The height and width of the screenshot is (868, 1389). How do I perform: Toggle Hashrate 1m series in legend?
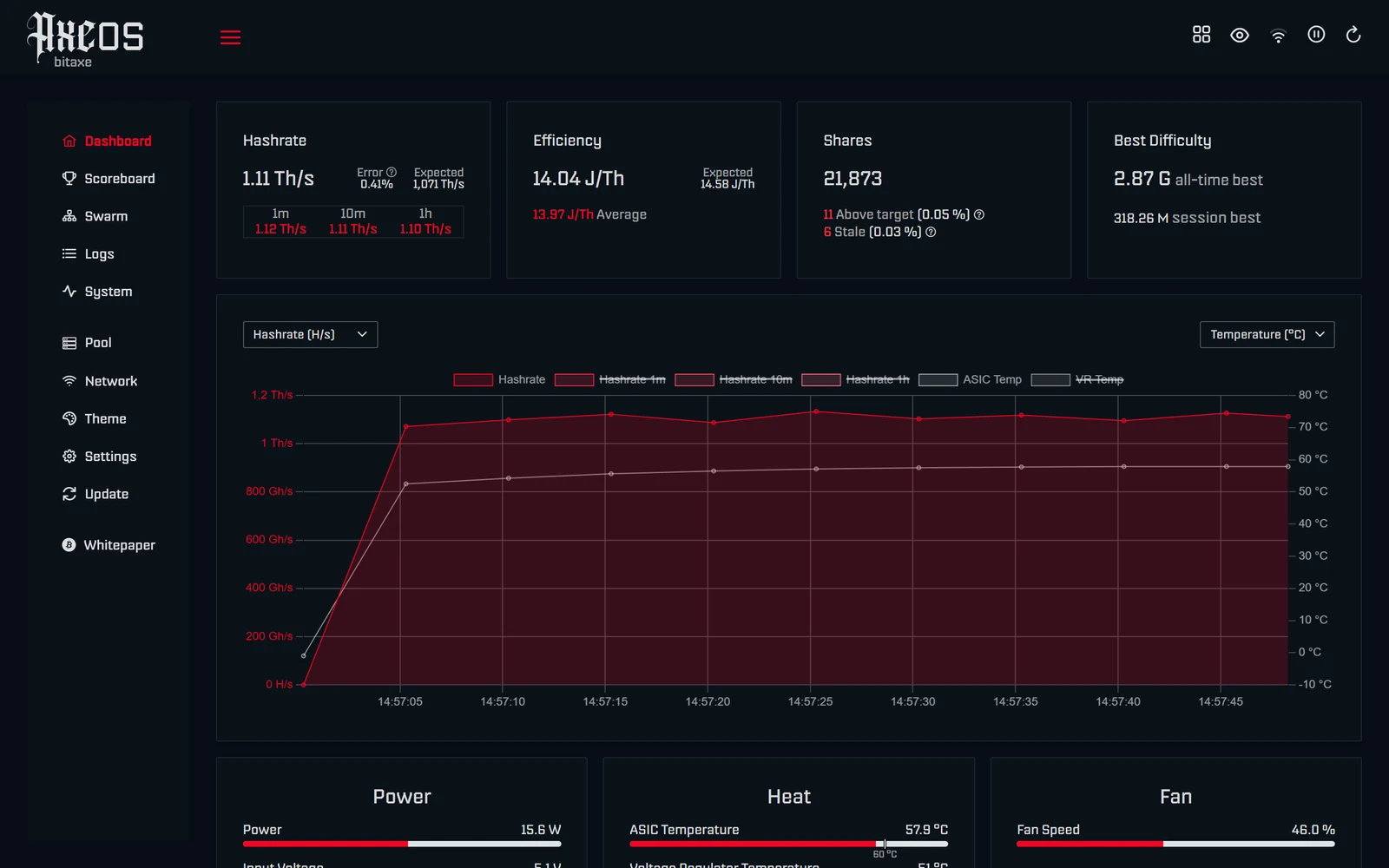pyautogui.click(x=610, y=379)
